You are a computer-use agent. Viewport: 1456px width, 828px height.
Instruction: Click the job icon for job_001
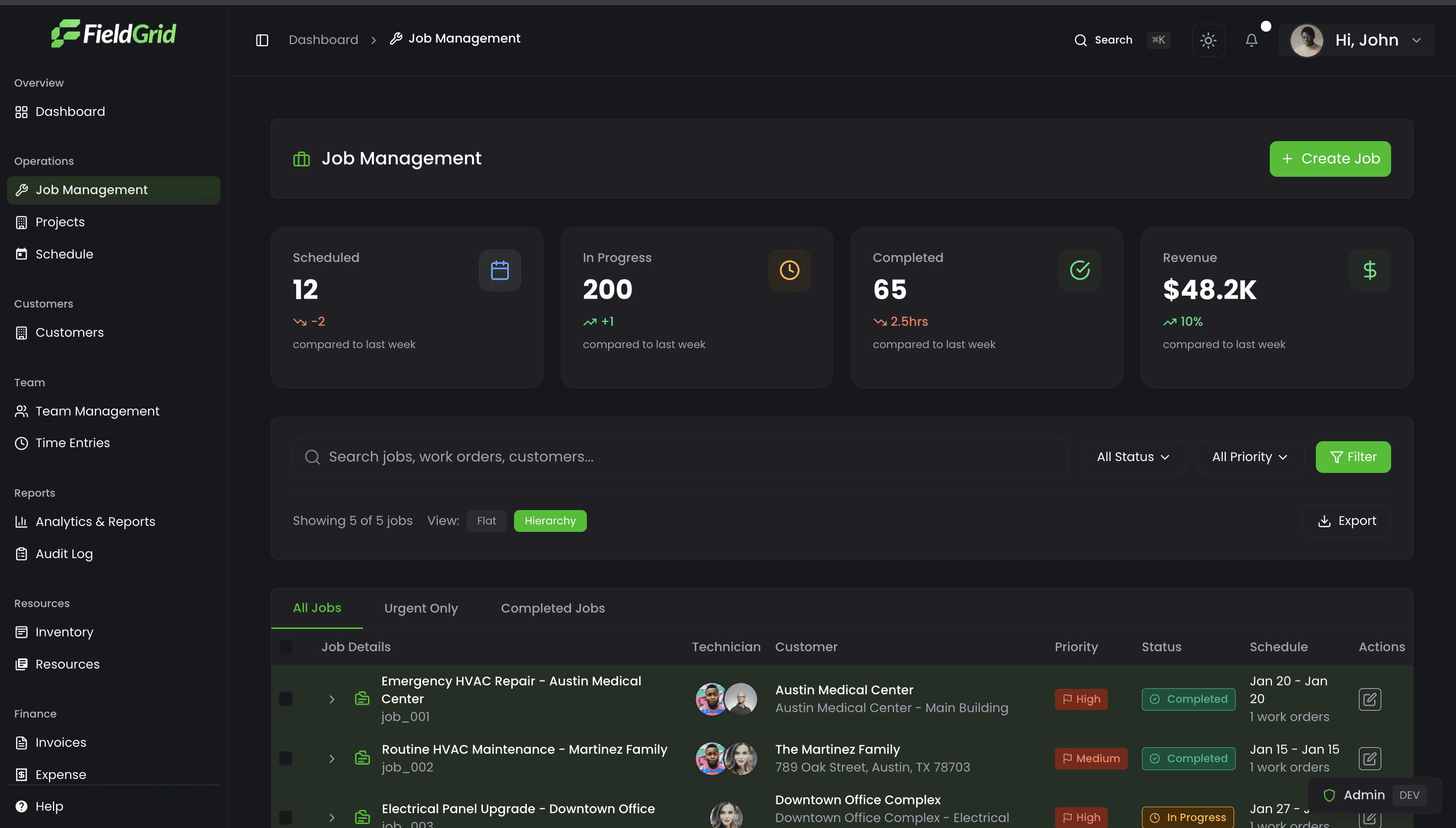coord(362,698)
